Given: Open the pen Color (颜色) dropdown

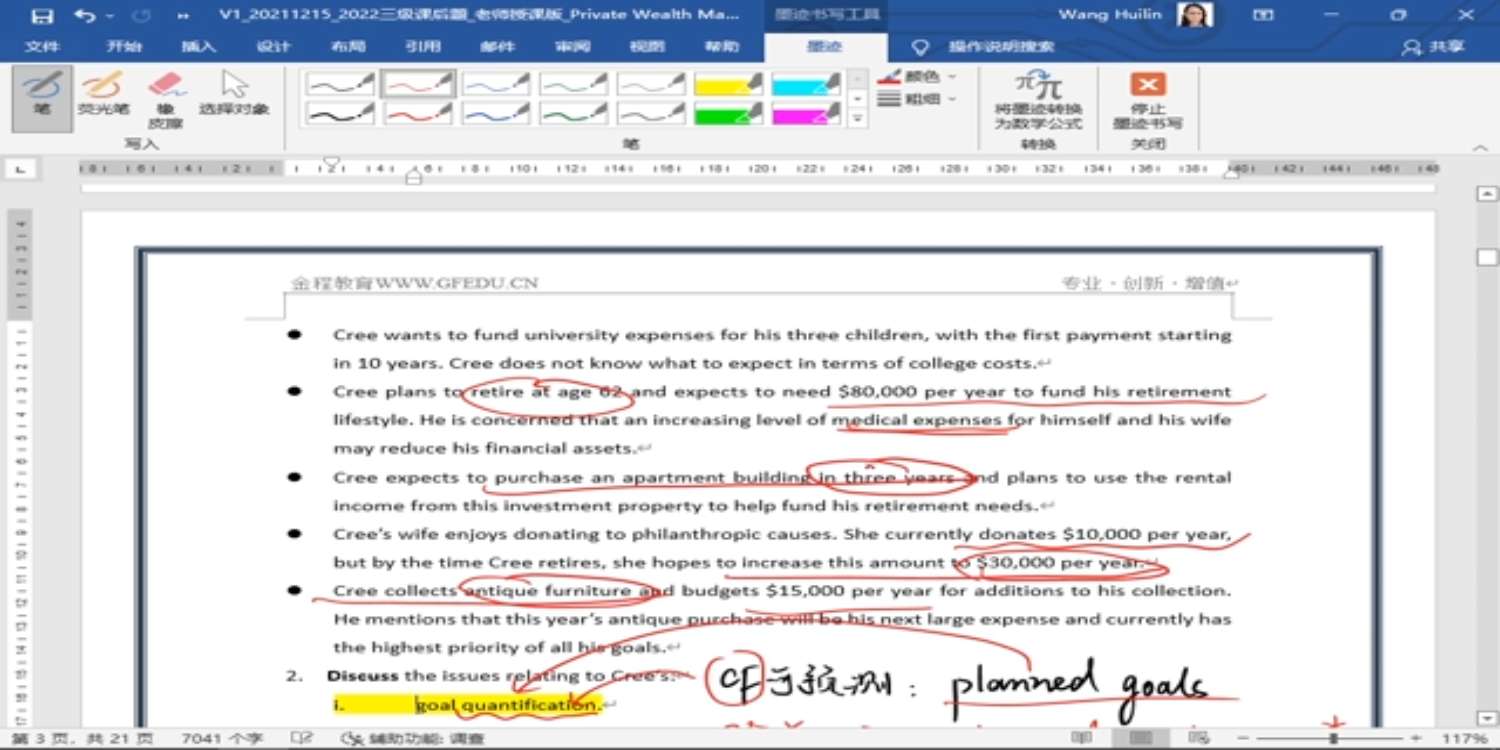Looking at the screenshot, I should [918, 77].
